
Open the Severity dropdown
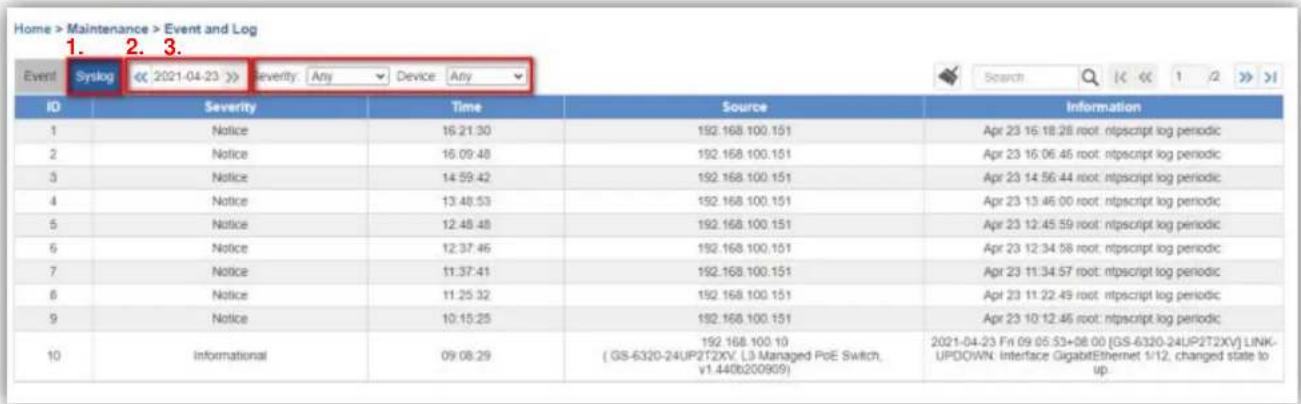(x=347, y=75)
